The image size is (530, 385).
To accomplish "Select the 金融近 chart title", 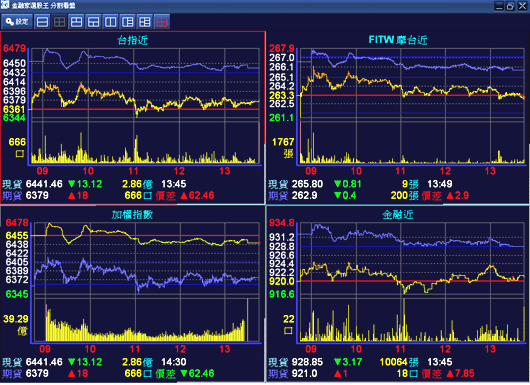I will [398, 215].
